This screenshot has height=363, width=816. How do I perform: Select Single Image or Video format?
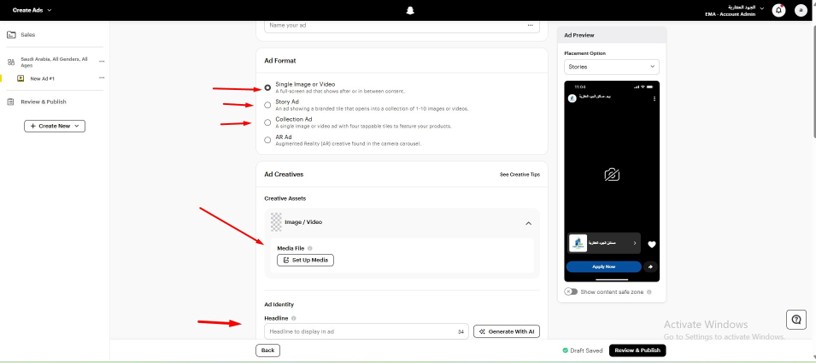point(267,87)
